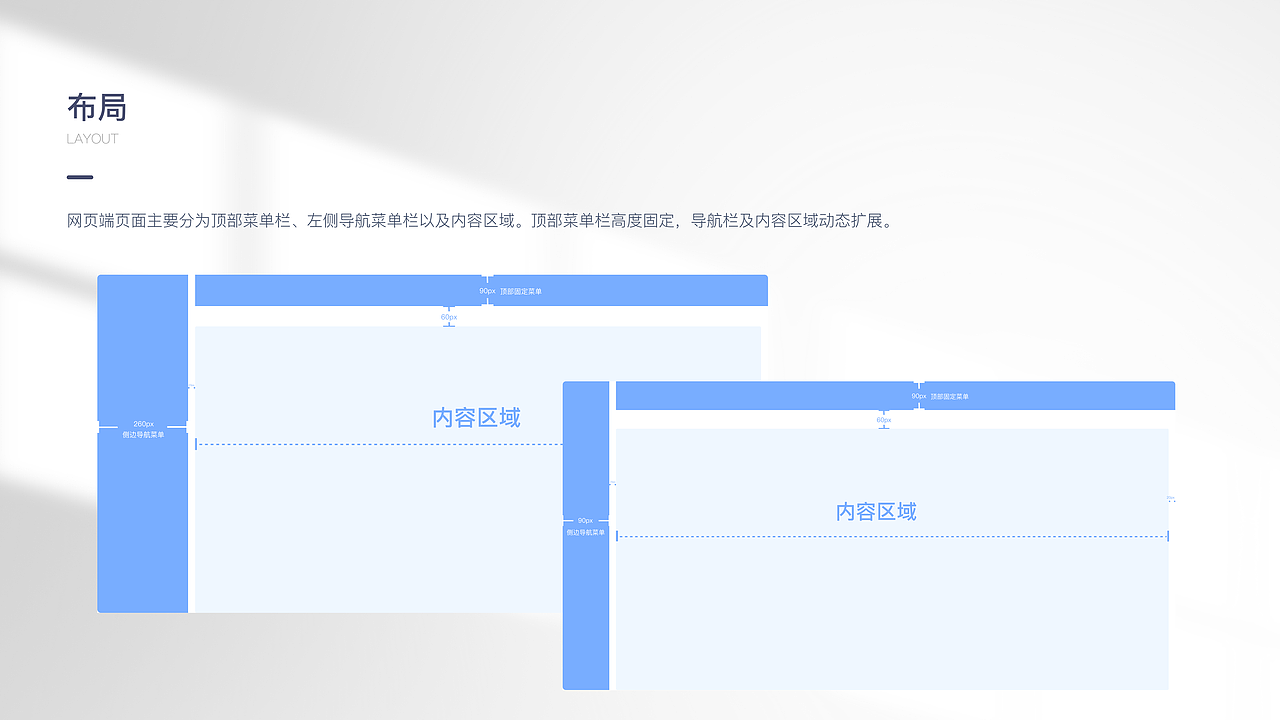The image size is (1280, 720).
Task: Click the 布局 page heading
Action: coord(99,108)
